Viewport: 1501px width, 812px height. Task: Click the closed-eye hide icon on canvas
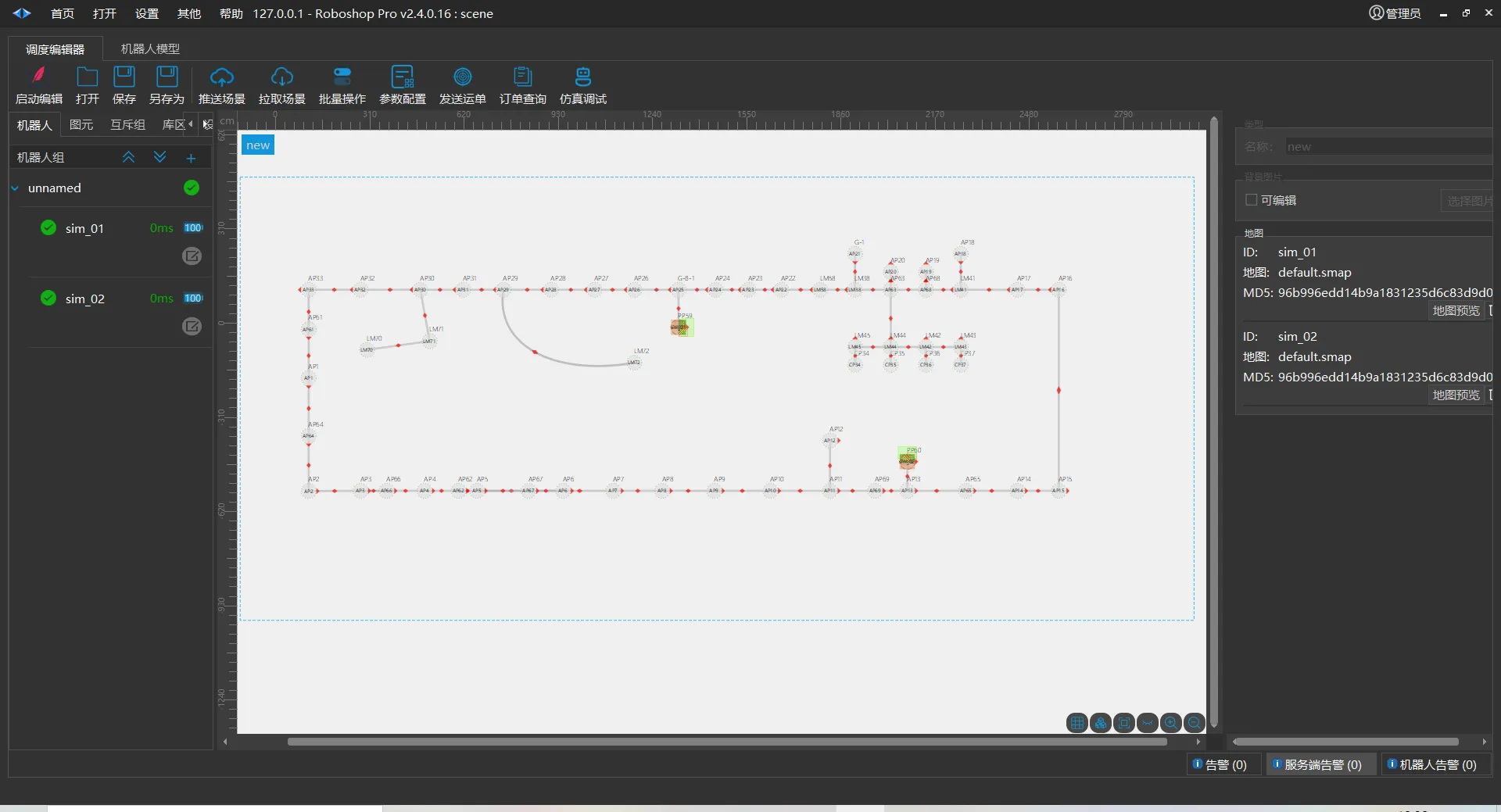coord(1148,723)
